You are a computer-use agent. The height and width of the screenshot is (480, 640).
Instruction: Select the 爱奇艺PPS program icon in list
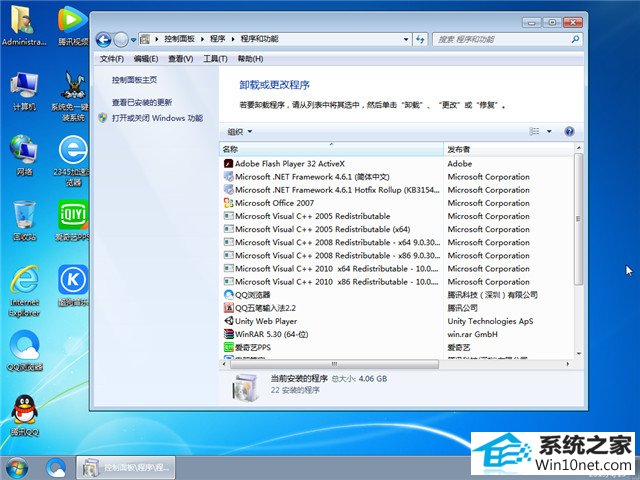pyautogui.click(x=229, y=347)
